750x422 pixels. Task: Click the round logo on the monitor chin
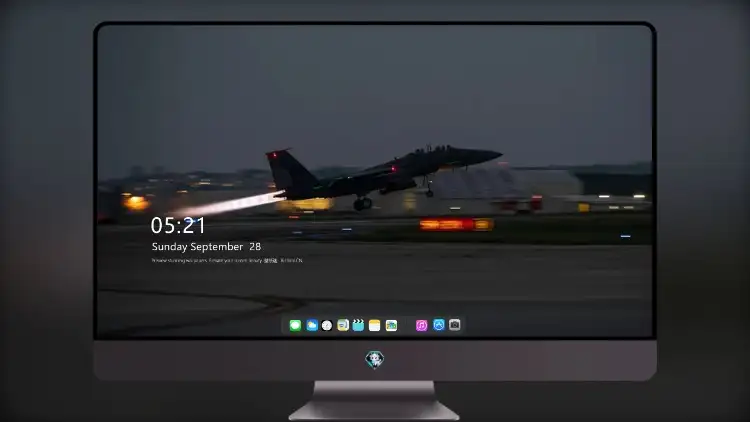click(375, 359)
